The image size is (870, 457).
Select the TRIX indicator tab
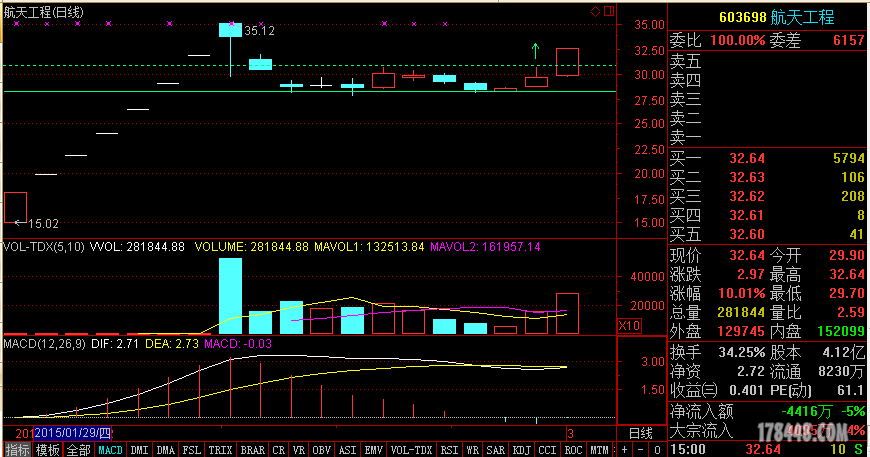click(220, 450)
